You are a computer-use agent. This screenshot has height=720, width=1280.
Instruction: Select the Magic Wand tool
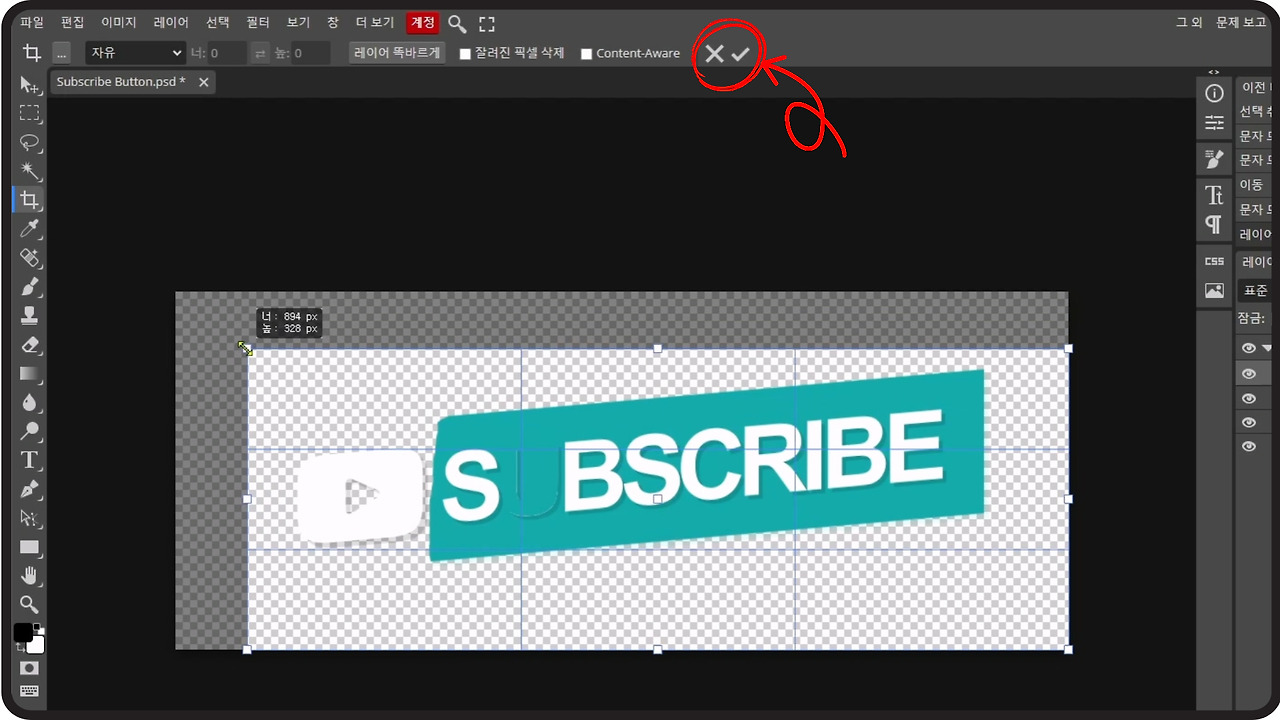click(30, 171)
